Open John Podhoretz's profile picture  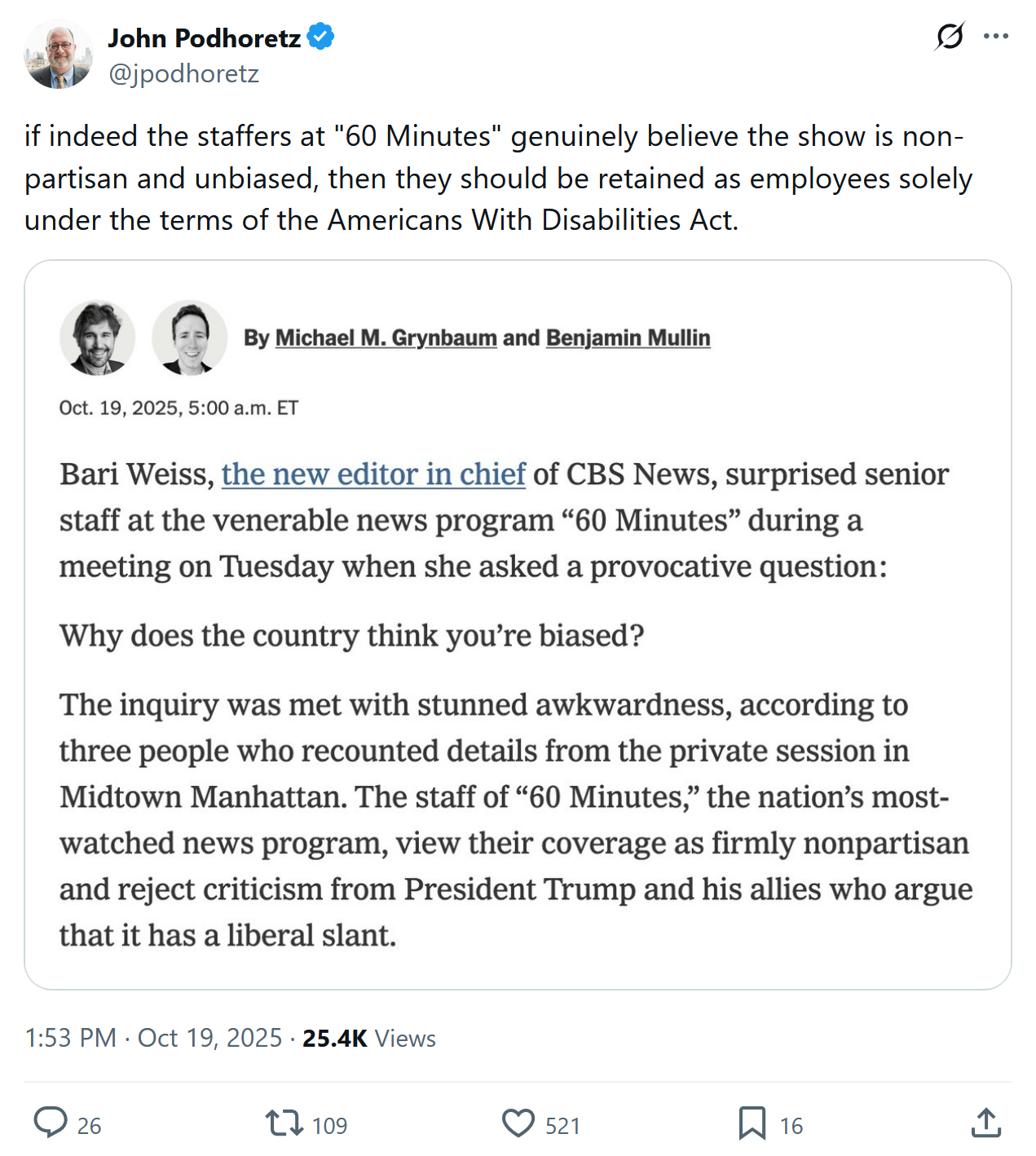coord(58,55)
